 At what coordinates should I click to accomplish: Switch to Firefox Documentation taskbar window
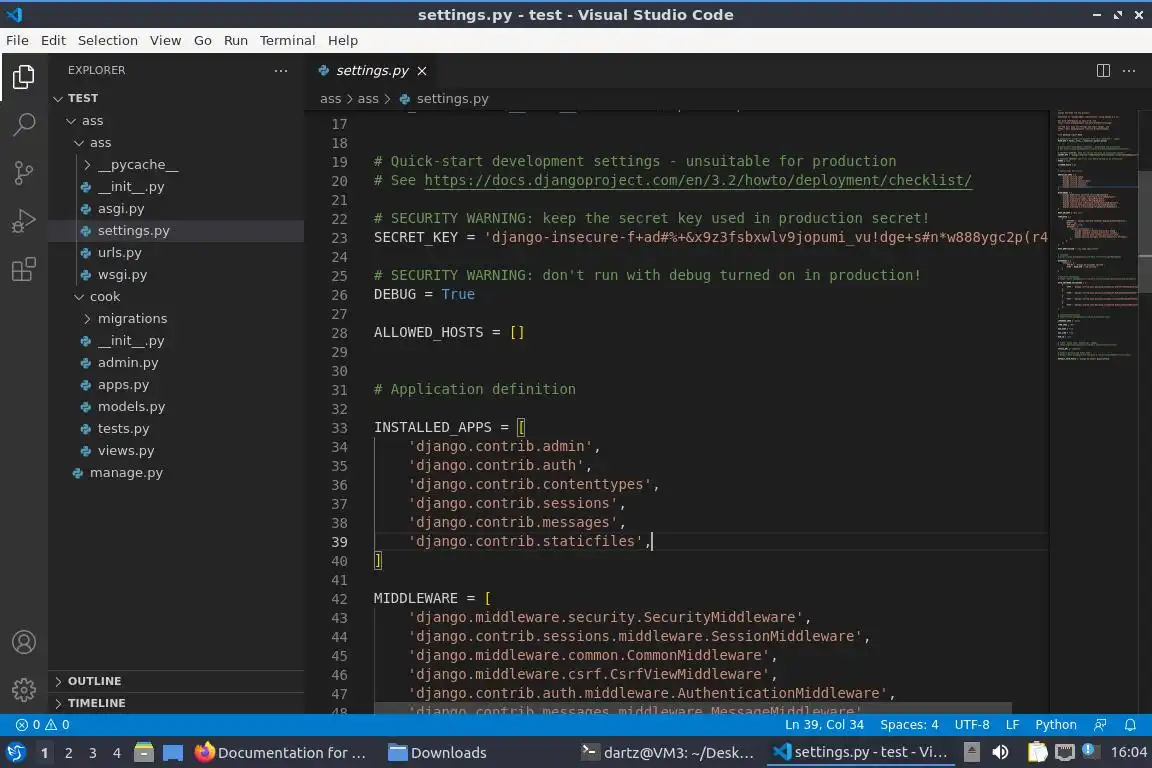281,753
